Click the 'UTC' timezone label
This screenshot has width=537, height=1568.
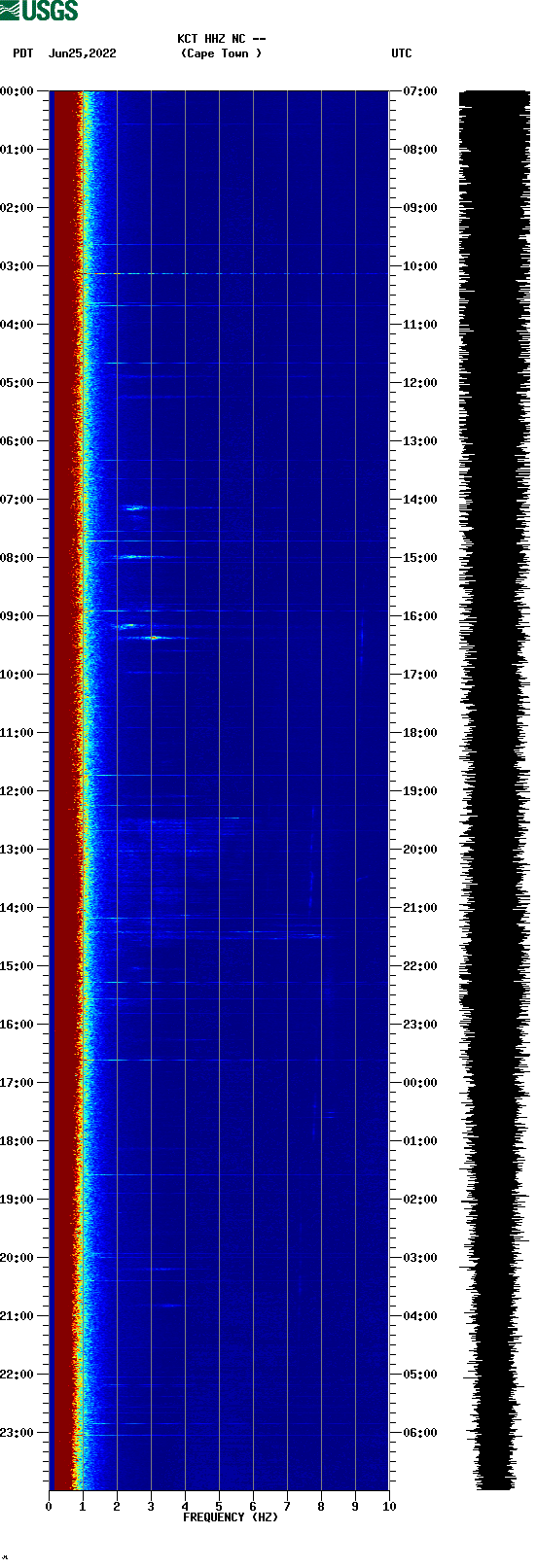pyautogui.click(x=402, y=53)
